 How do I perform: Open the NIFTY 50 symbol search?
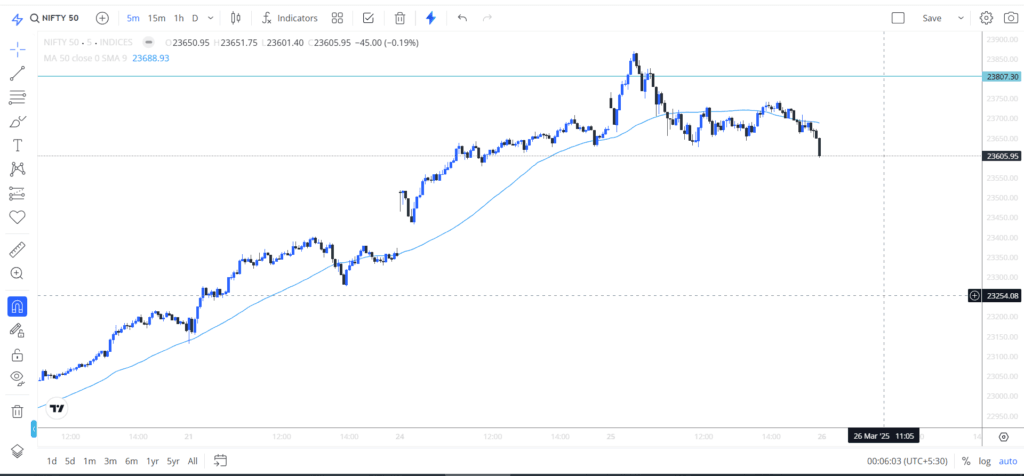(54, 18)
